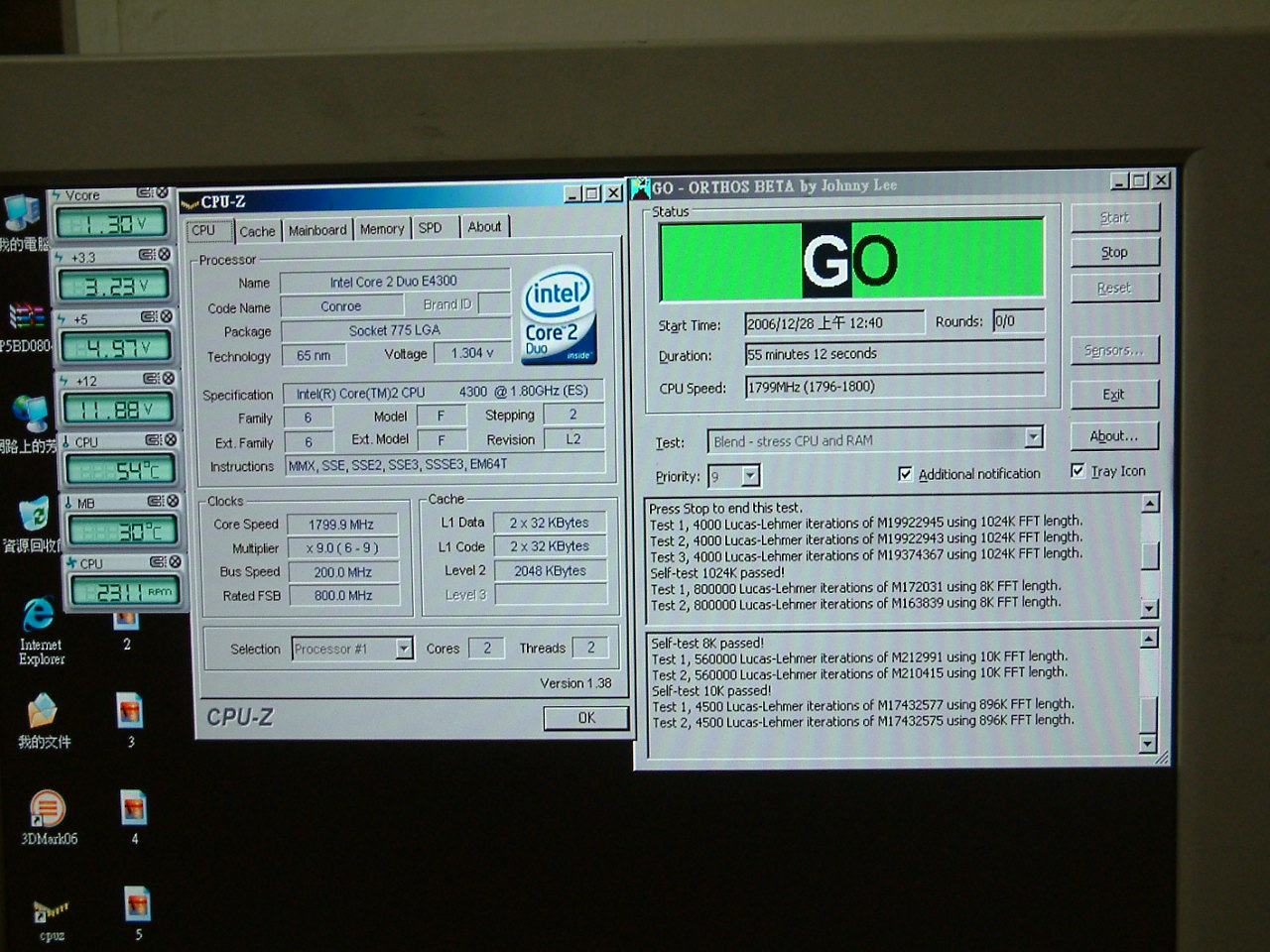Image resolution: width=1270 pixels, height=952 pixels.
Task: Open the Priority dropdown in ORTHOS
Action: point(751,476)
